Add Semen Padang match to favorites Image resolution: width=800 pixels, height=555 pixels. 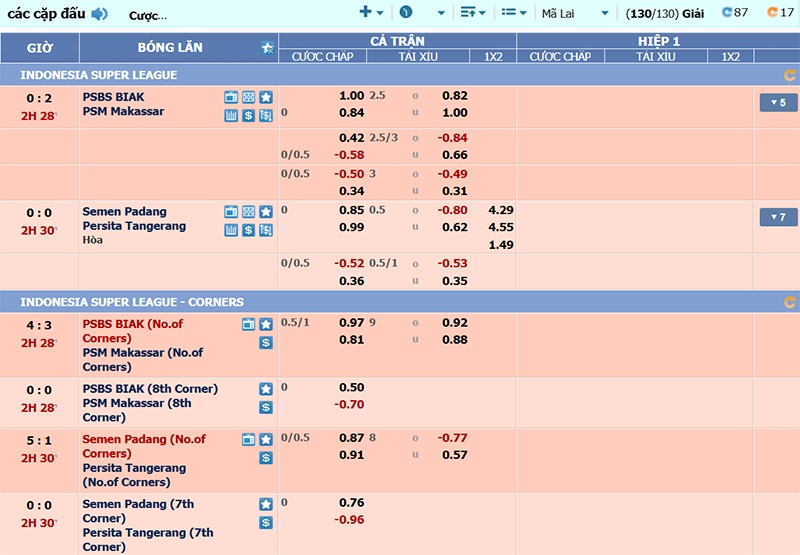[266, 212]
